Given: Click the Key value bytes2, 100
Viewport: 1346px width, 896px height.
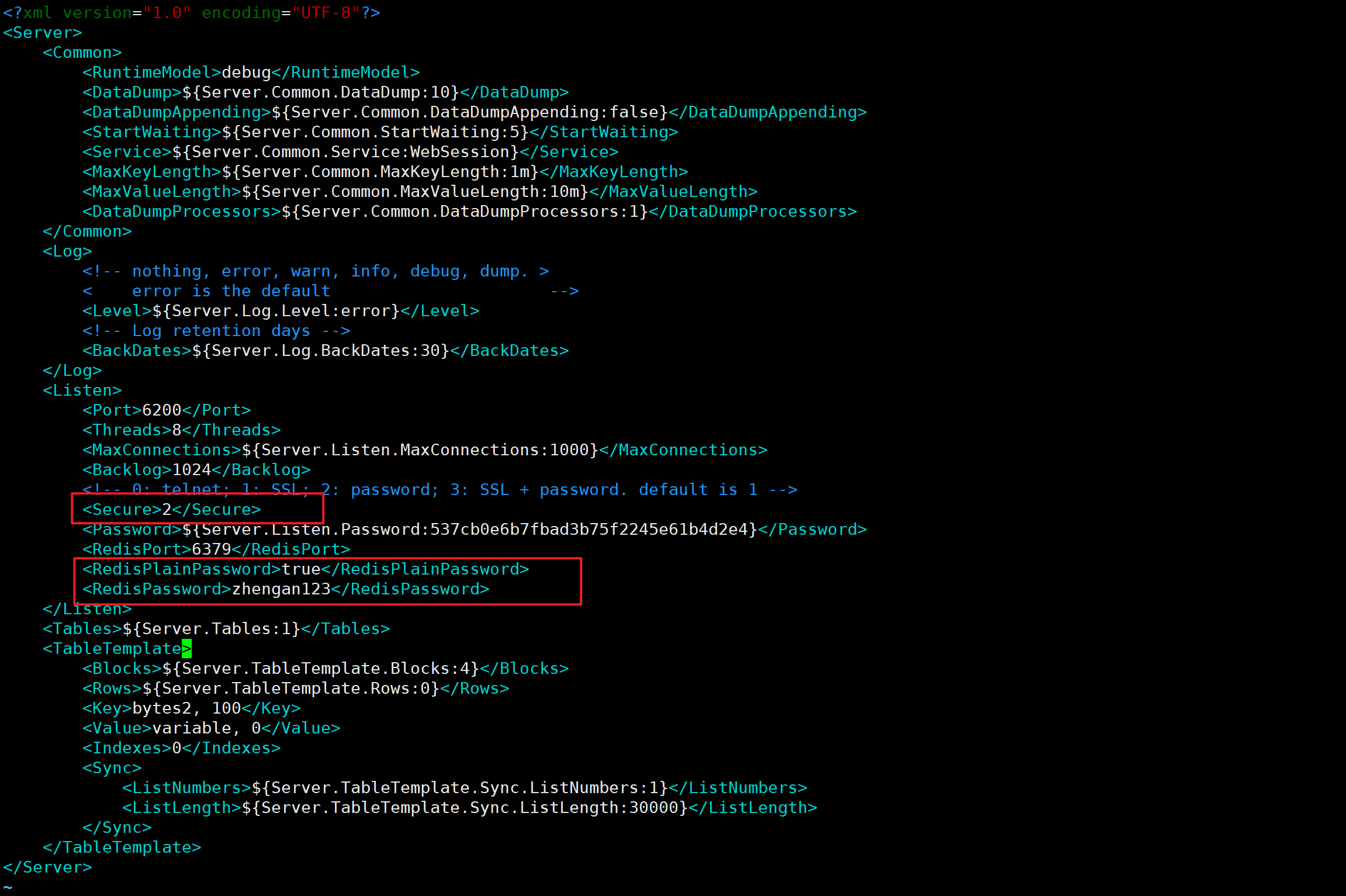Looking at the screenshot, I should tap(186, 708).
